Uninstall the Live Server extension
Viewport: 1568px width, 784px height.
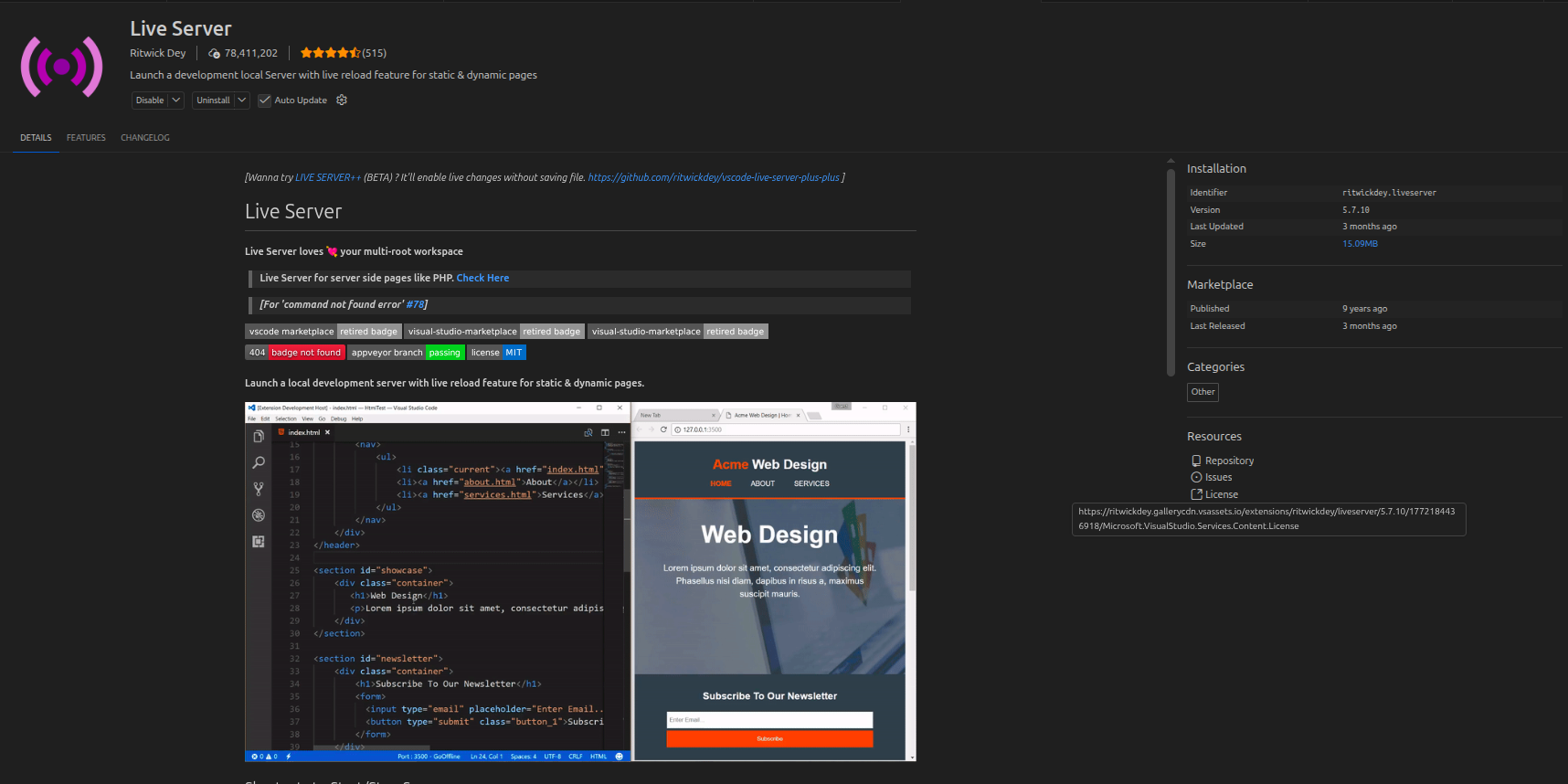[x=213, y=101]
